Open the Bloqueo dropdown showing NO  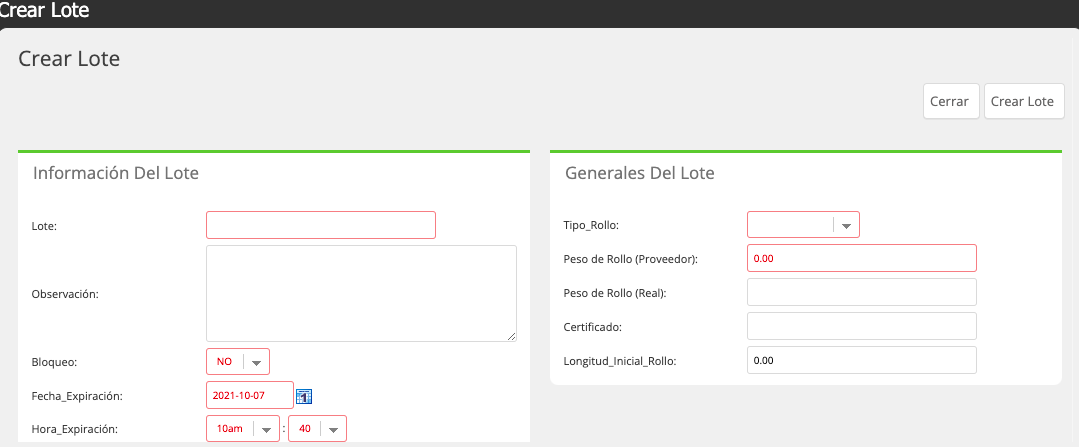point(238,362)
